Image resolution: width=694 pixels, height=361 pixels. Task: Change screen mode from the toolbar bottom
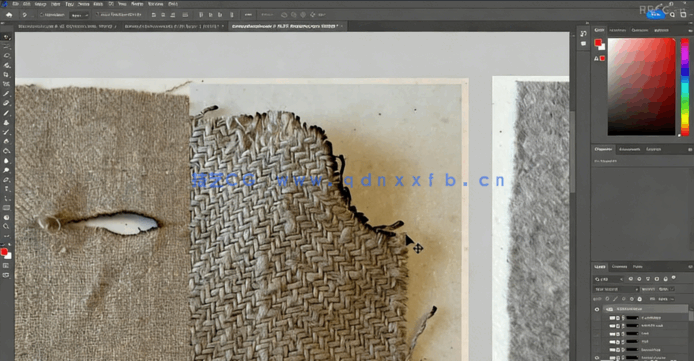click(x=6, y=275)
